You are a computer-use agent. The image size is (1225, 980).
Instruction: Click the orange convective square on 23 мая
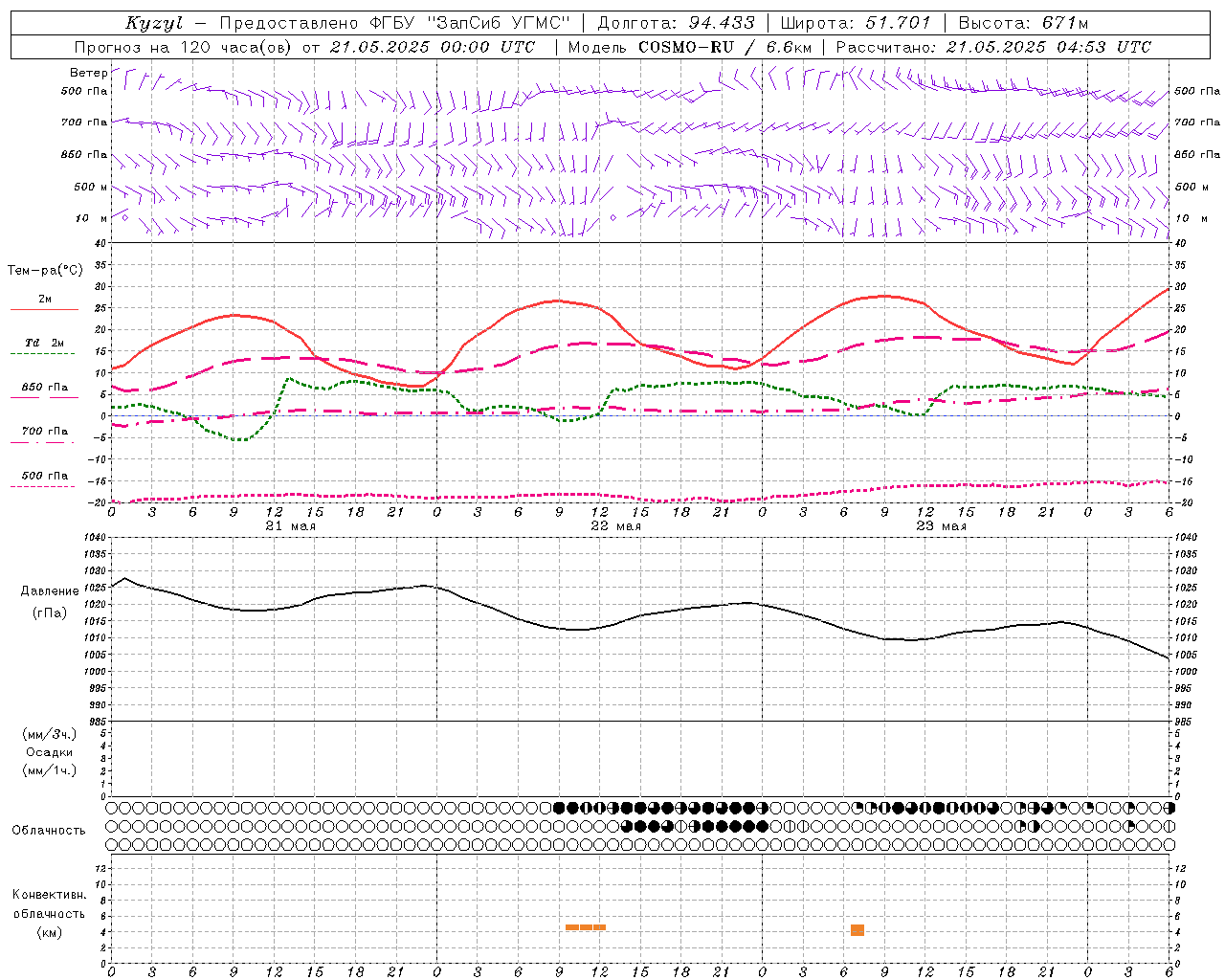tap(857, 930)
